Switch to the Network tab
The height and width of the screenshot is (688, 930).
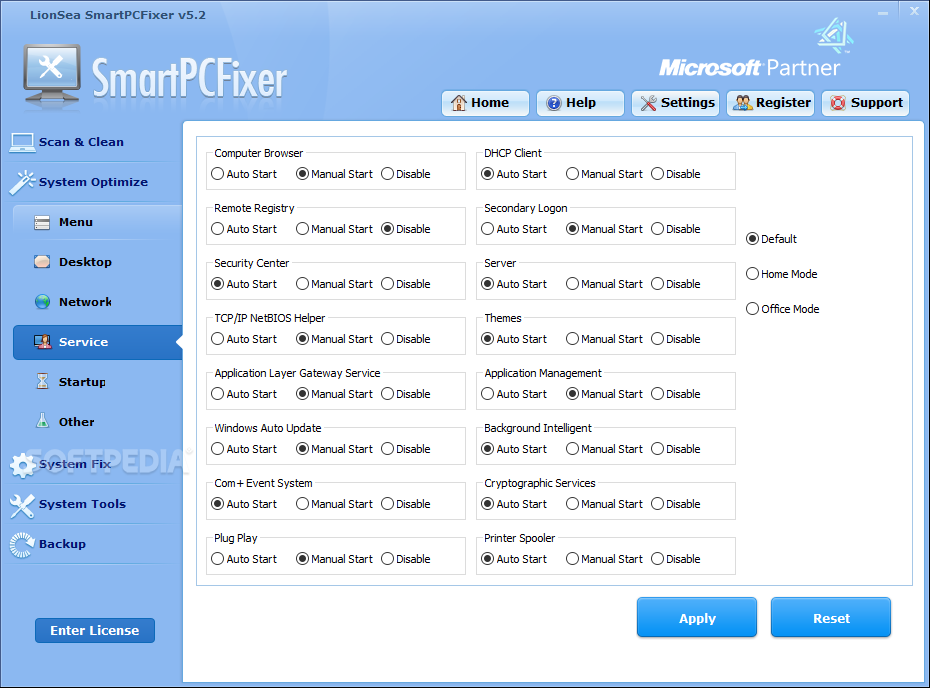click(x=97, y=302)
